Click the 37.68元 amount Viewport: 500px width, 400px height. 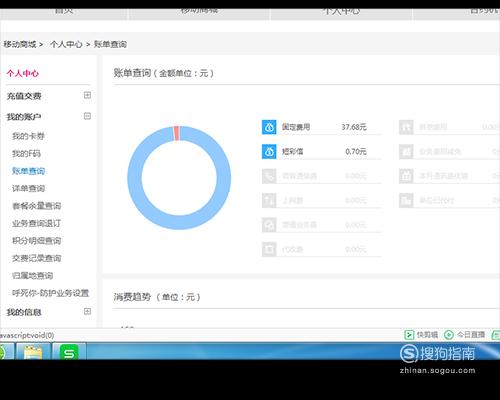tap(354, 127)
